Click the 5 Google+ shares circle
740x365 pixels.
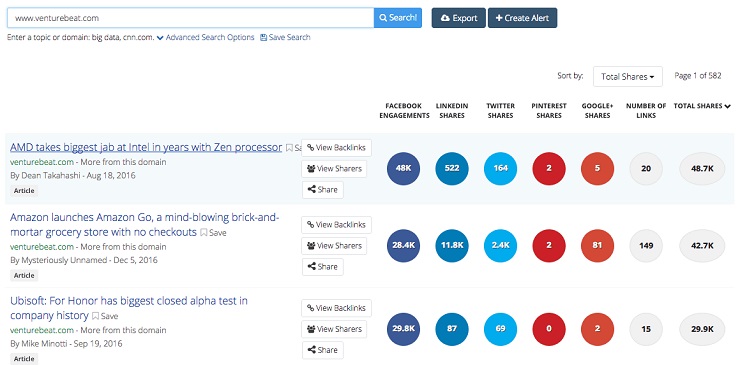597,169
